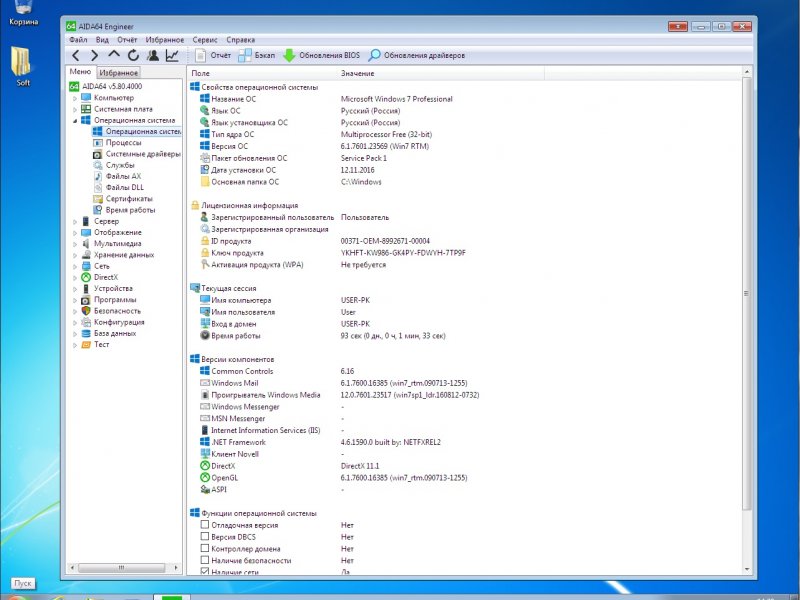Image resolution: width=800 pixels, height=600 pixels.
Task: Click the AIDA64 v5.80.4000 root node
Action: (112, 87)
